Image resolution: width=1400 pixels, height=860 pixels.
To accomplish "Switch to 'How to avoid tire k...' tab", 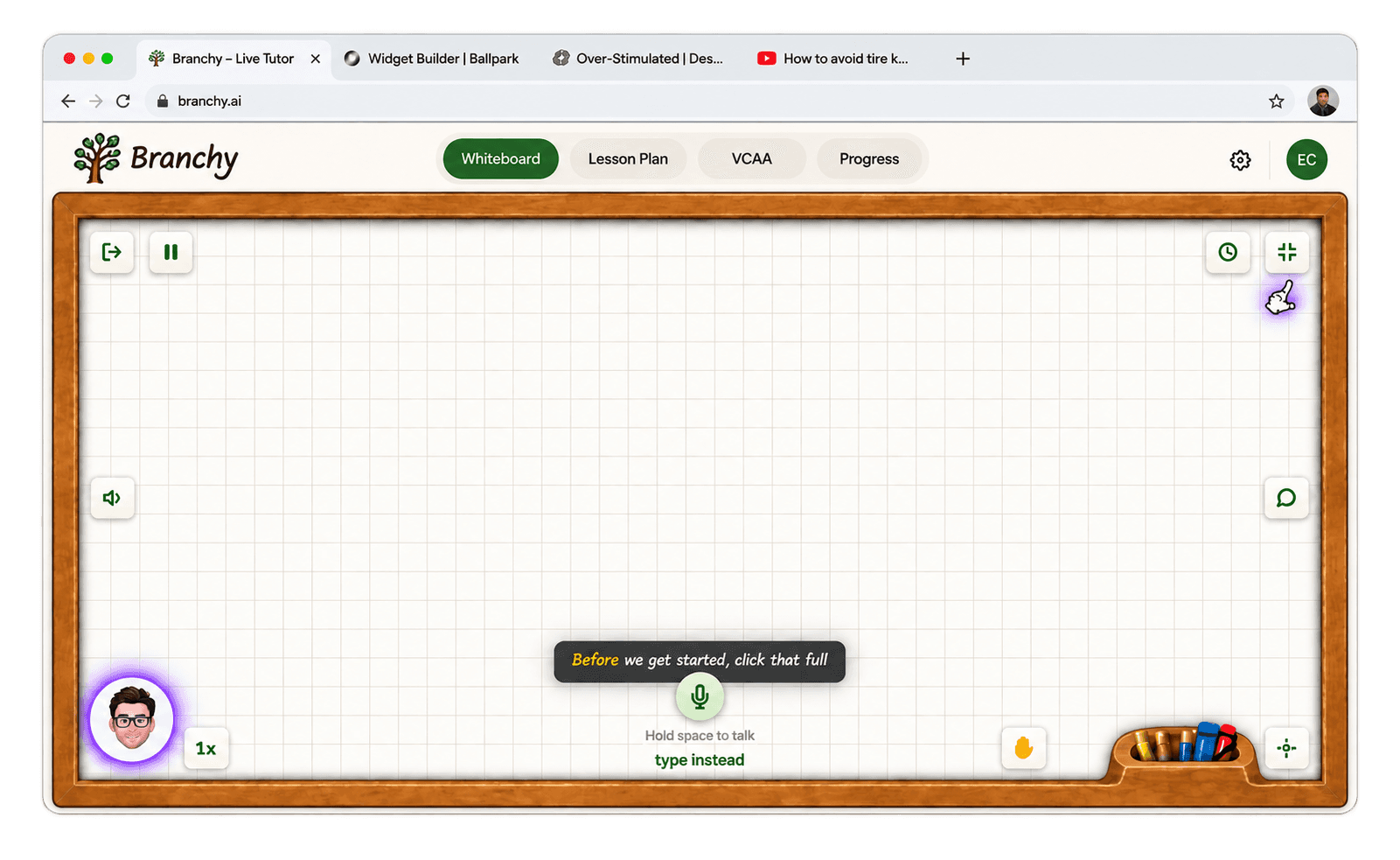I will [833, 59].
